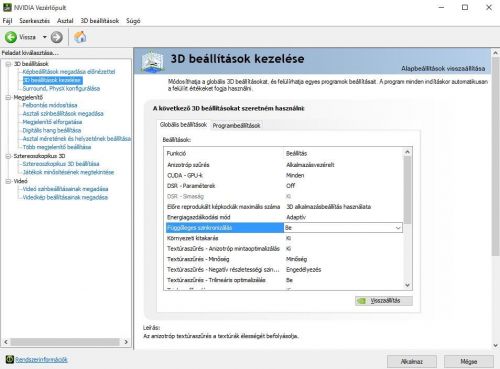Open the Súgó menu
Screen dimensions: 500x369
click(x=133, y=21)
